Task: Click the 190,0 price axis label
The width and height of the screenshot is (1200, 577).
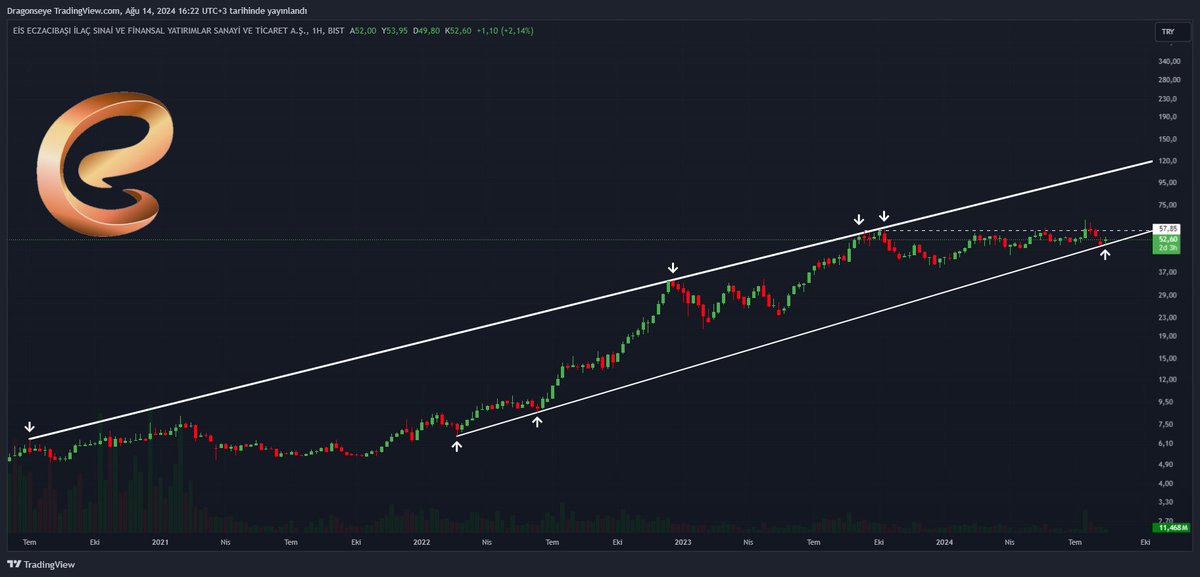Action: (x=1168, y=116)
